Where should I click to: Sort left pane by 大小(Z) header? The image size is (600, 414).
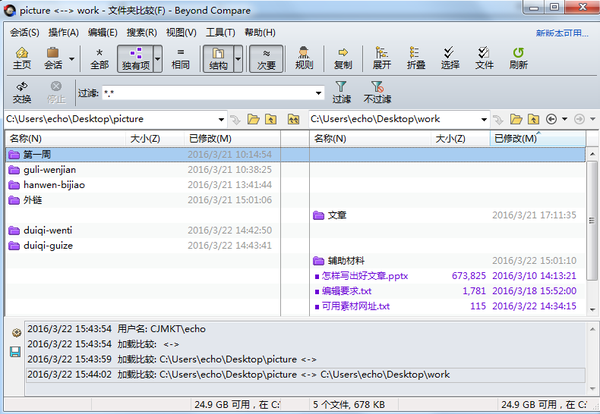click(155, 139)
